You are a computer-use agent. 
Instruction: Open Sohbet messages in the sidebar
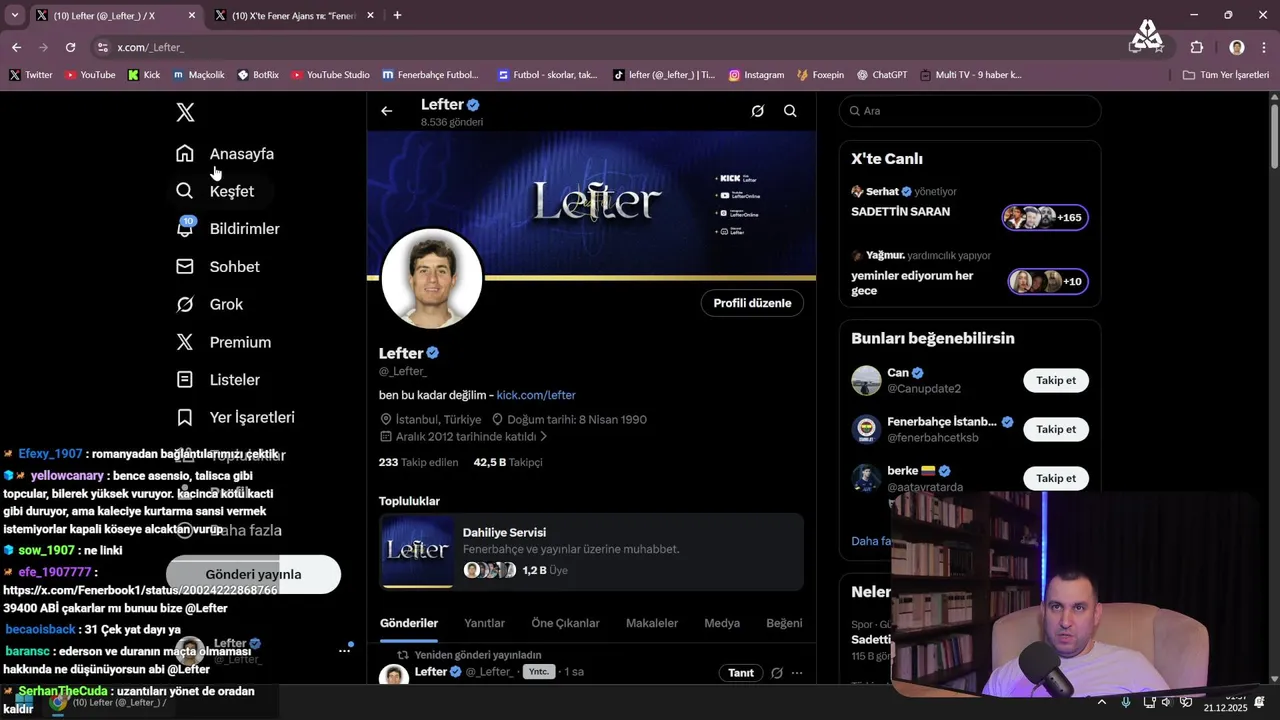coord(219,267)
